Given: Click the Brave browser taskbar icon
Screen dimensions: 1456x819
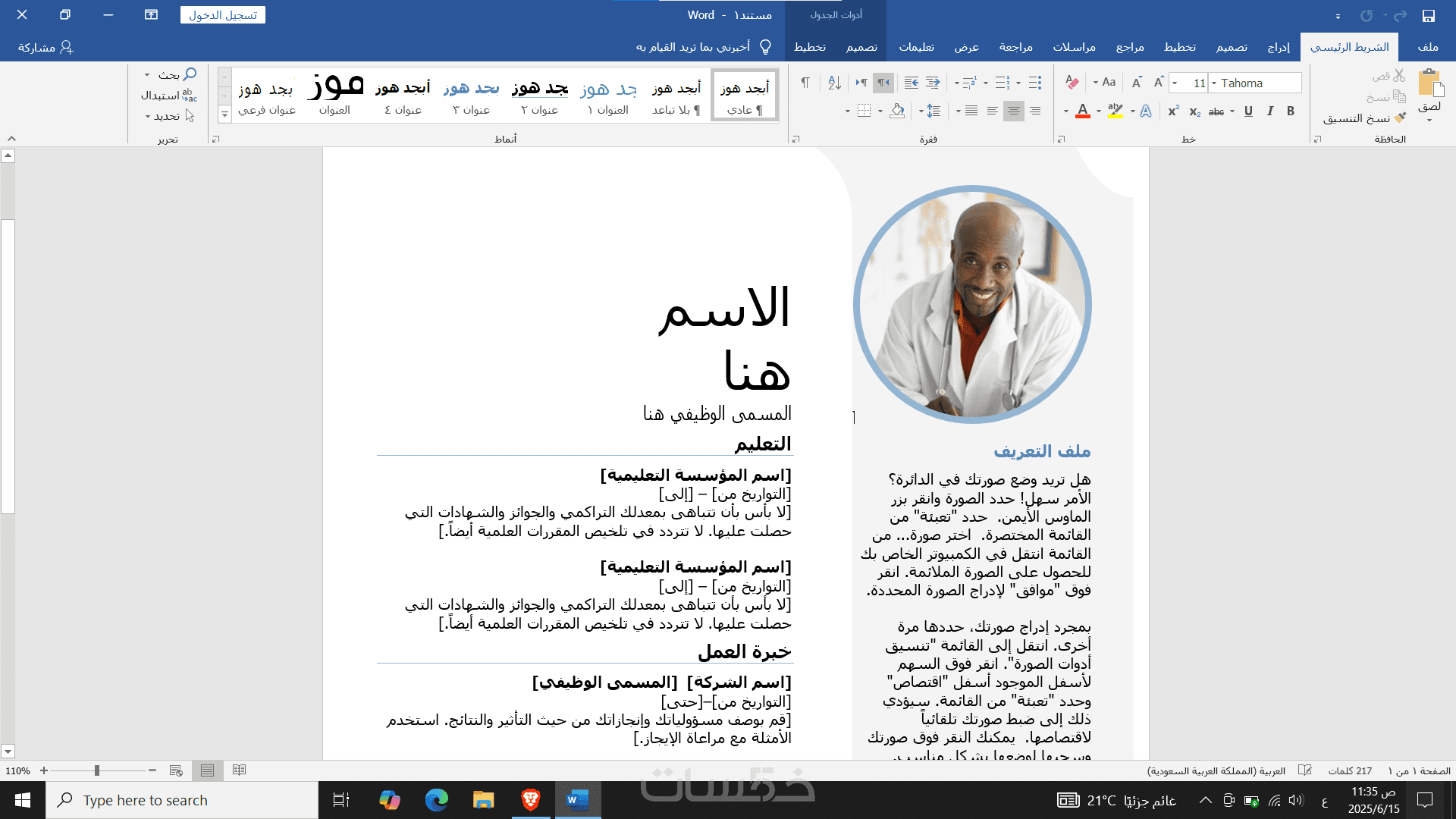Looking at the screenshot, I should click(x=530, y=800).
